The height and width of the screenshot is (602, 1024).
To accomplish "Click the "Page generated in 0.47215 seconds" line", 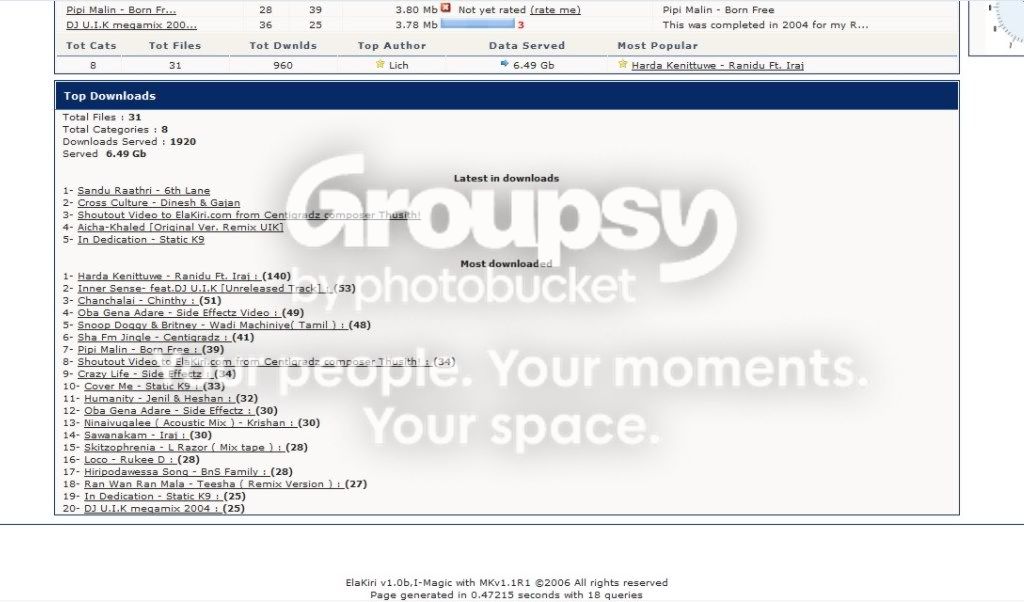I will [507, 595].
